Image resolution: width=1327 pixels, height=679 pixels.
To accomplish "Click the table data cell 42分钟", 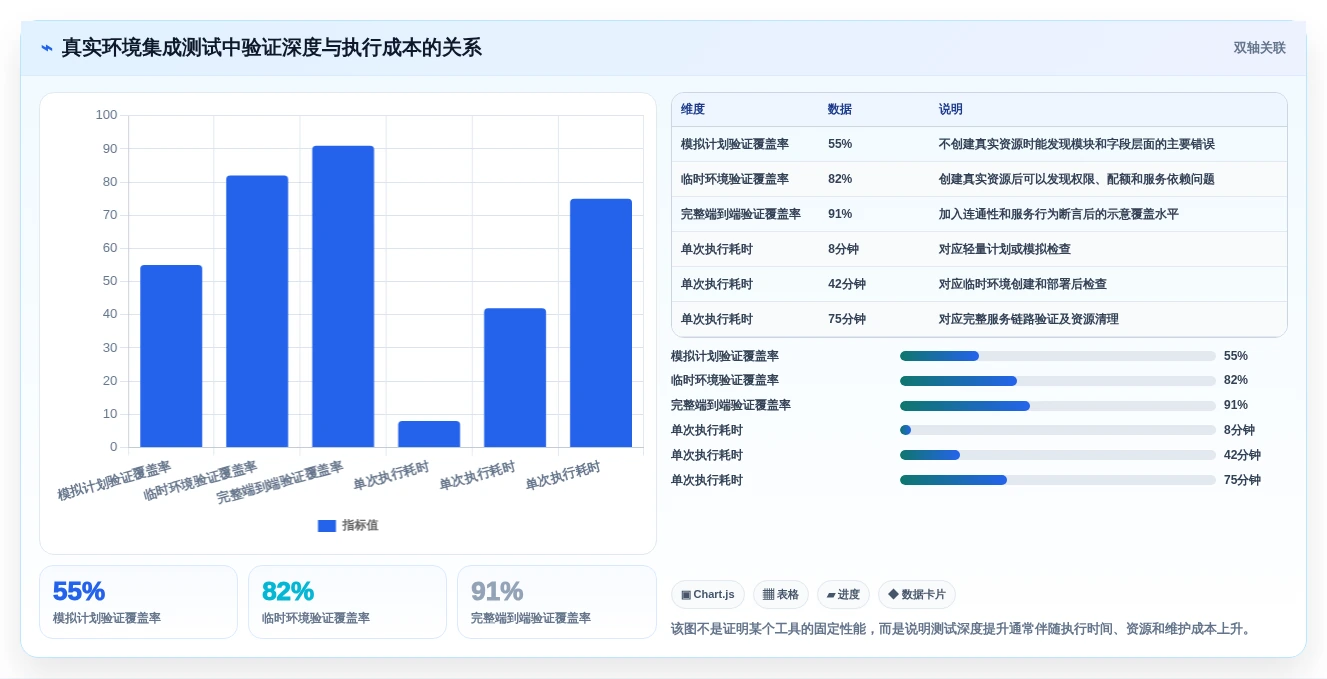I will pos(847,284).
